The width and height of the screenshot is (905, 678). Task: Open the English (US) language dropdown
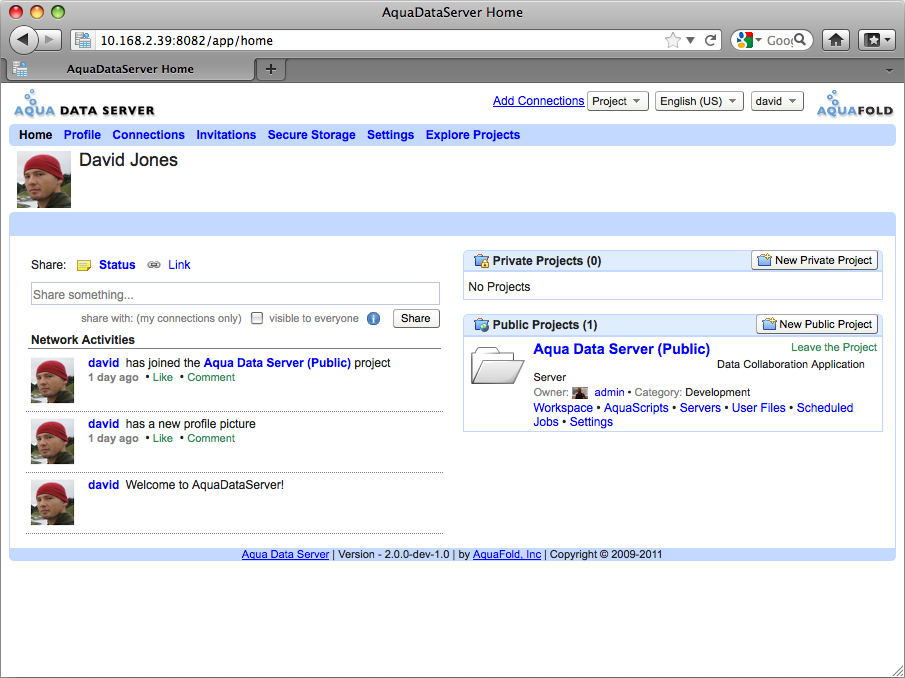click(x=699, y=101)
